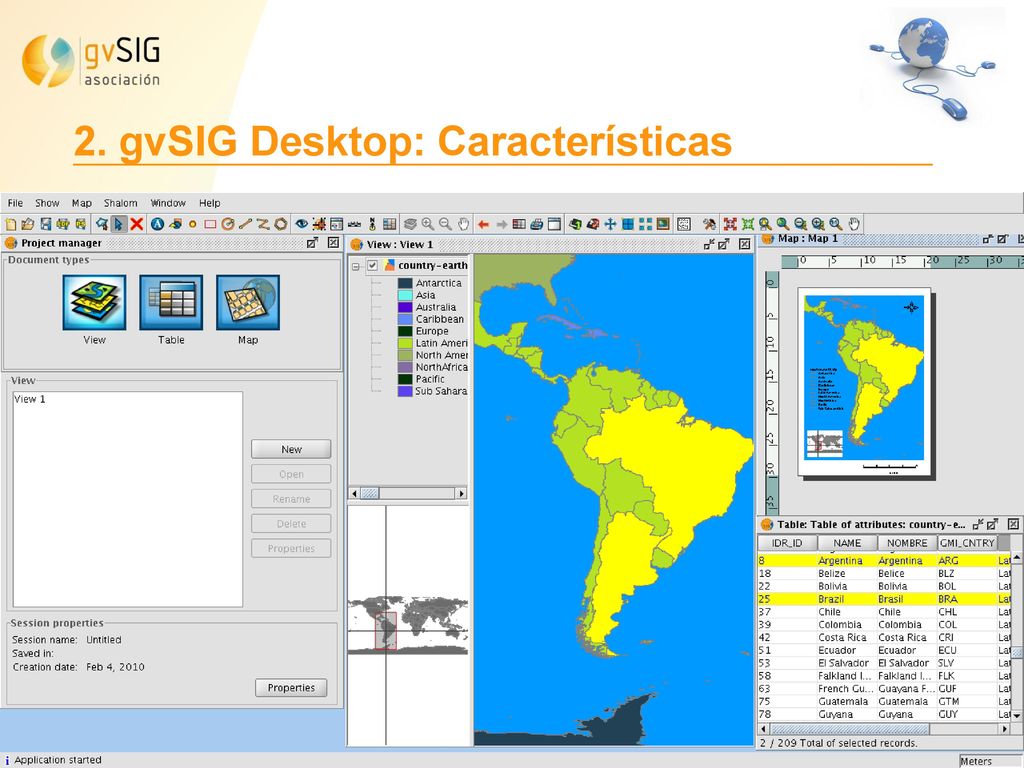Image resolution: width=1024 pixels, height=768 pixels.
Task: Click the New button in Project manager
Action: point(291,449)
